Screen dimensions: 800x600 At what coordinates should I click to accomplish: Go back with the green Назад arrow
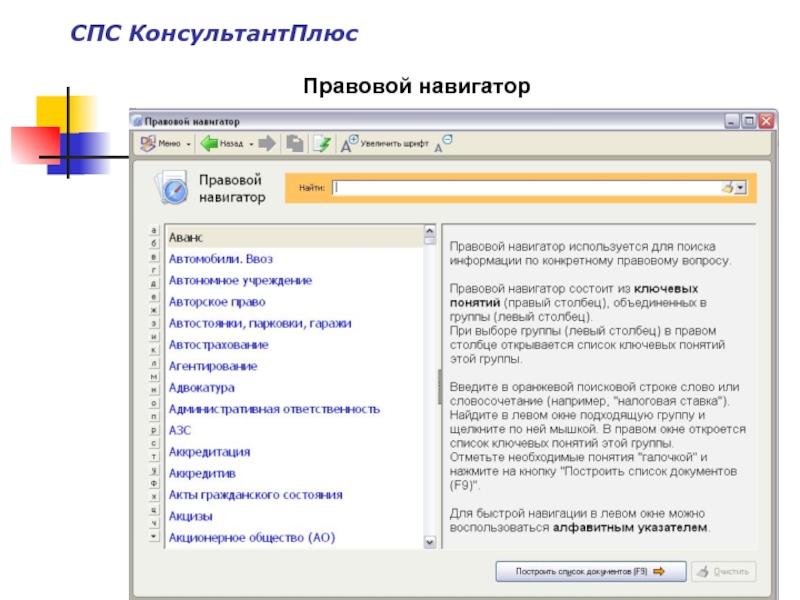(209, 143)
